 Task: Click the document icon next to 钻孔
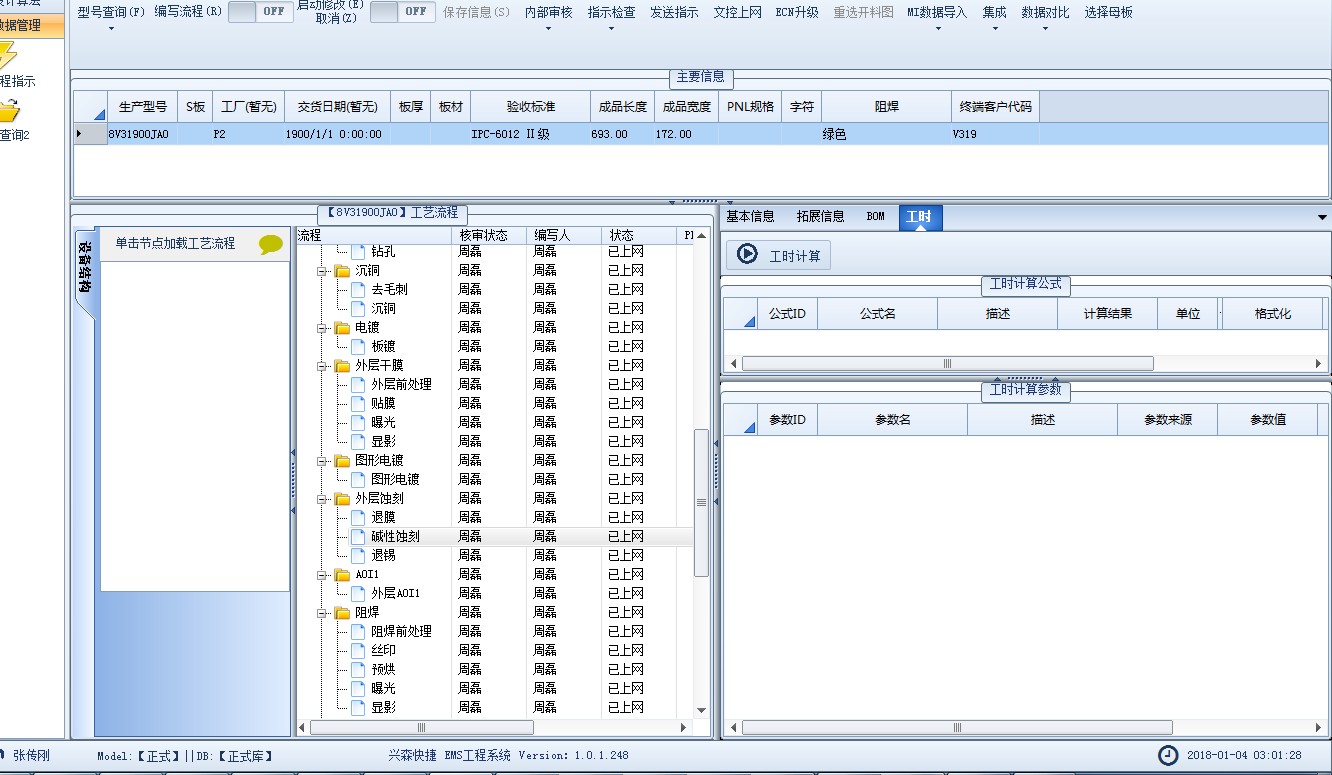click(x=358, y=252)
